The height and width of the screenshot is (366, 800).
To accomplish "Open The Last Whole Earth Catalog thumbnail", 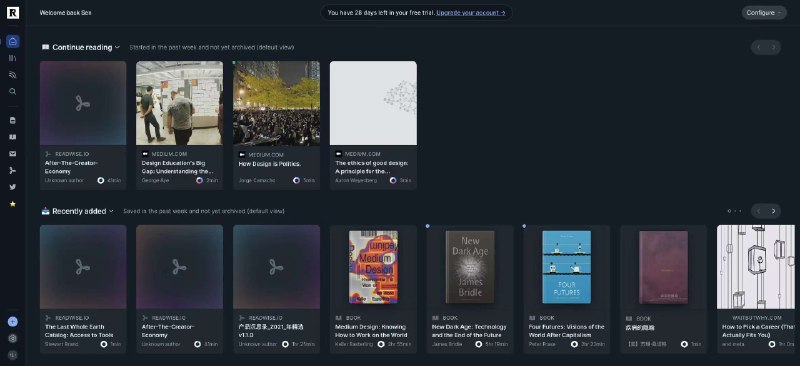I will (83, 267).
